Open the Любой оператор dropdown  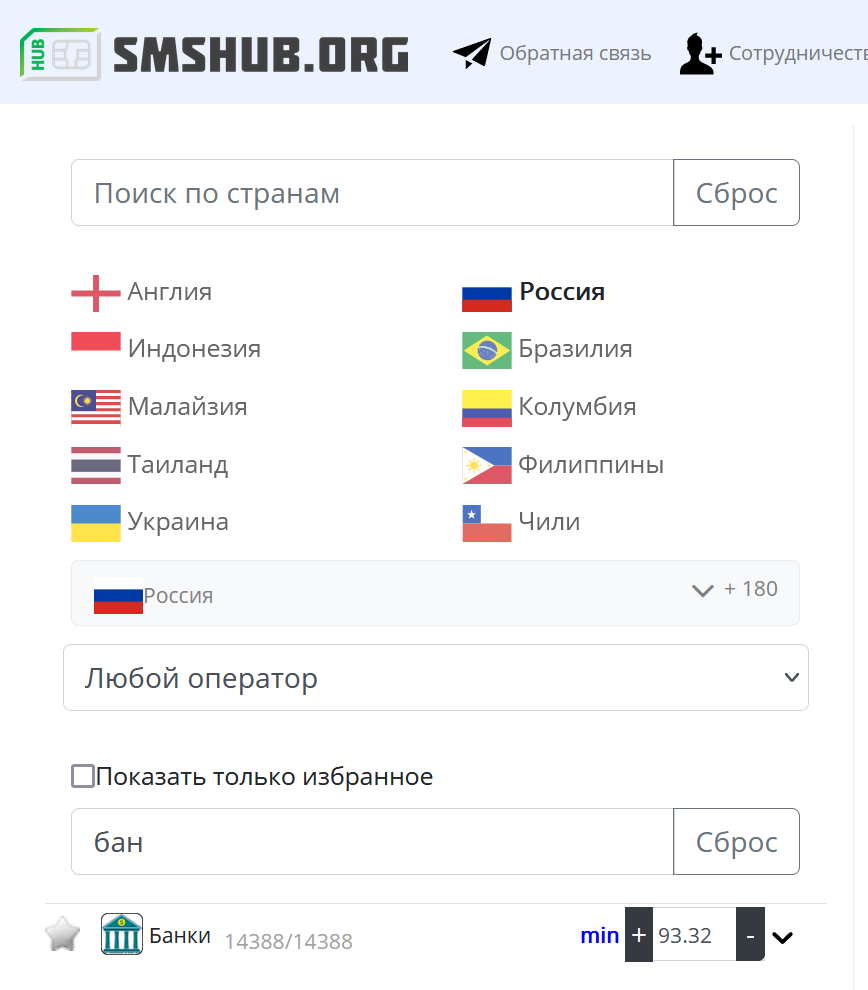[436, 677]
